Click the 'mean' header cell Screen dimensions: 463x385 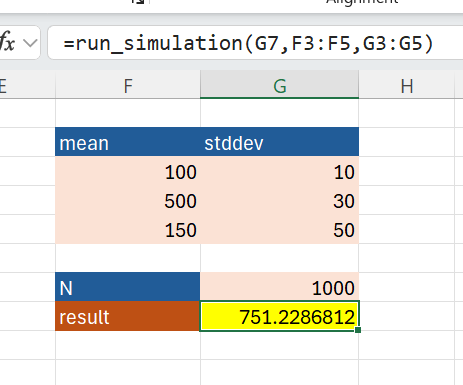tap(128, 142)
